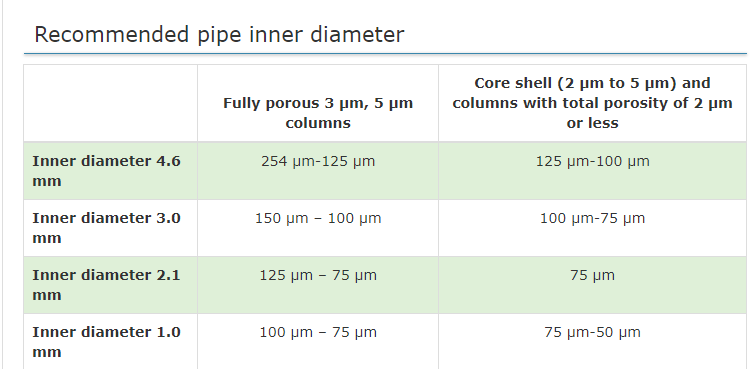
Task: Click the '125 µm-100 µm' cell
Action: [592, 161]
